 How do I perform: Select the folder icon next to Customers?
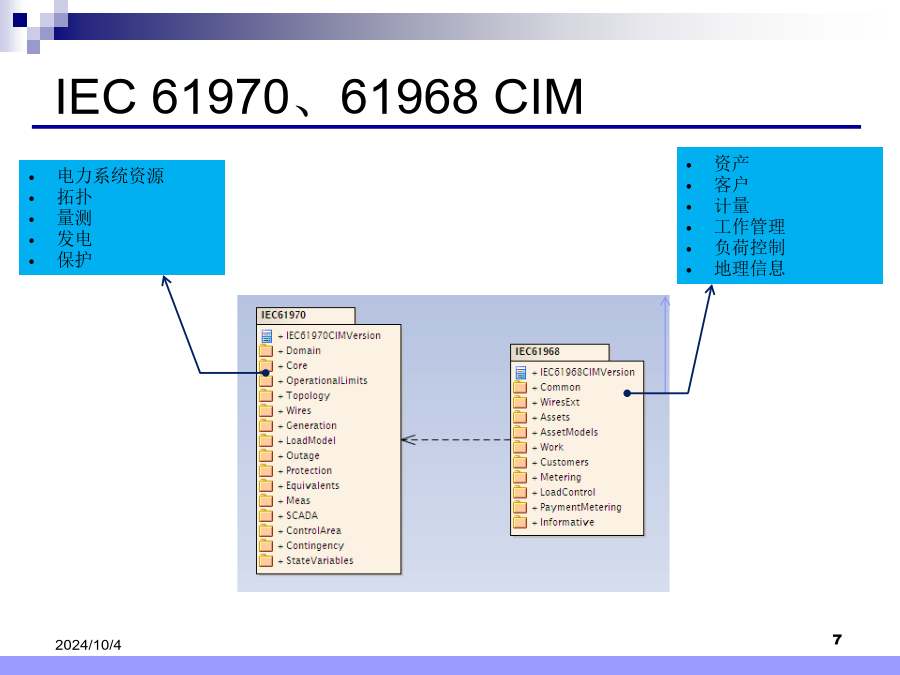[x=520, y=462]
